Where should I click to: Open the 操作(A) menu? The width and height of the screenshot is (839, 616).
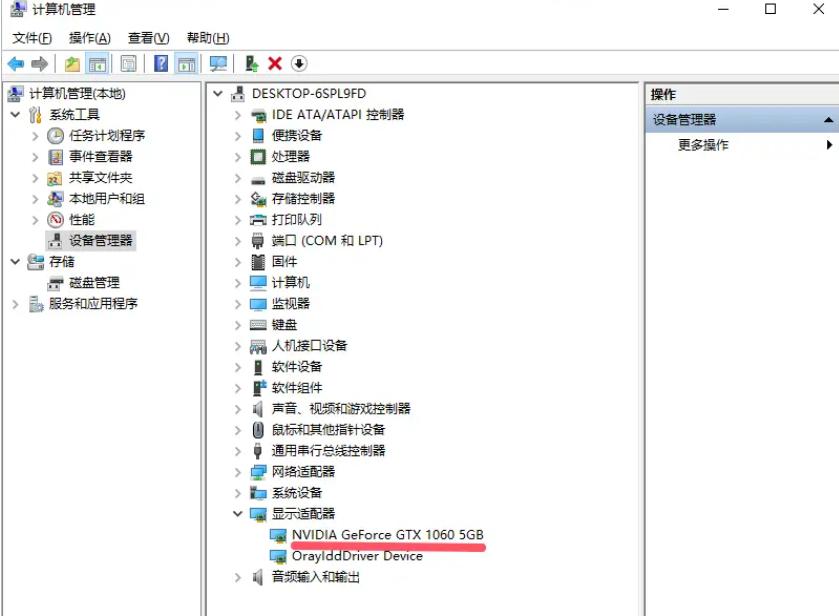point(90,39)
